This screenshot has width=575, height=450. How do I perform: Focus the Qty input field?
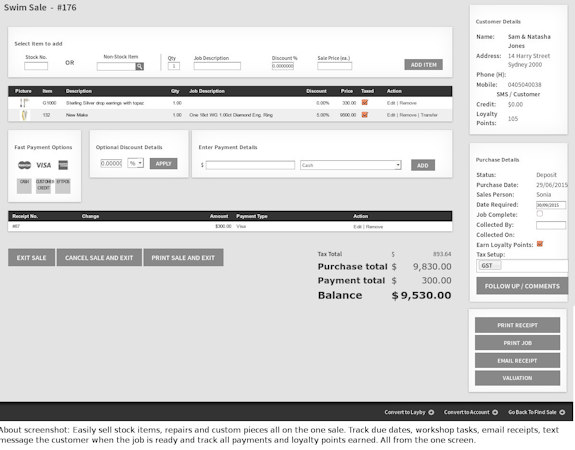tap(174, 66)
